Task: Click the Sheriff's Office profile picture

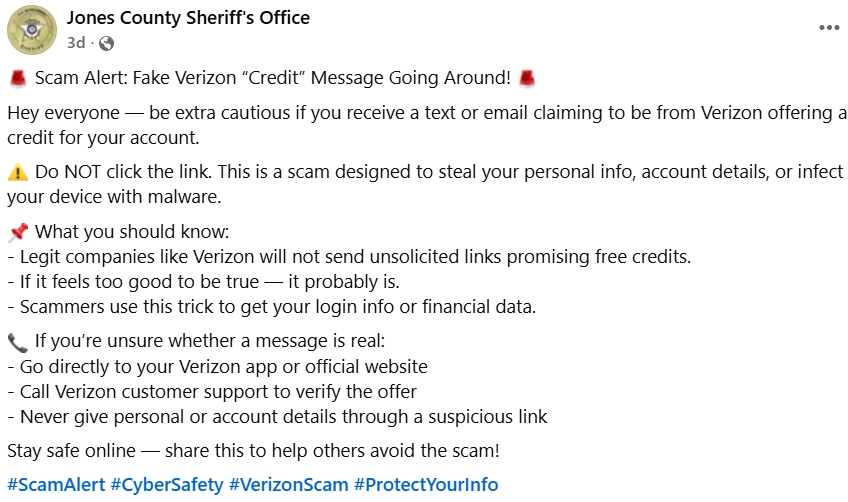Action: tap(32, 30)
